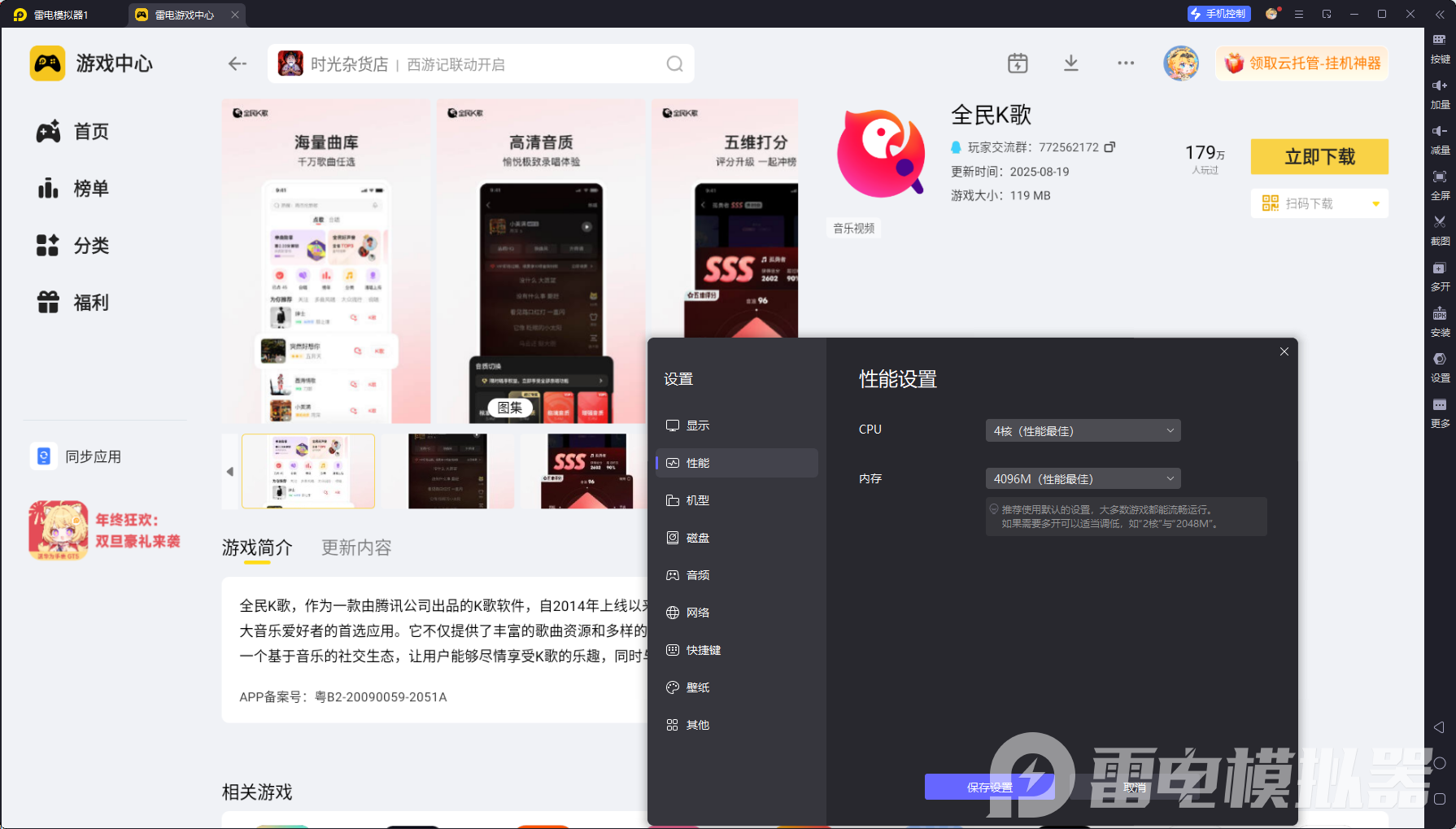Increase volume with the 加量 icon
This screenshot has height=829, width=1456.
coord(1440,94)
